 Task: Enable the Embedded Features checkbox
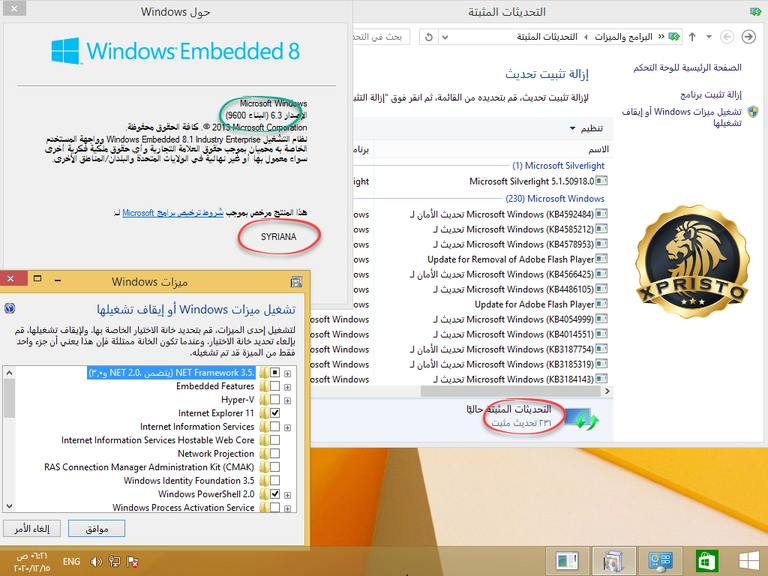(275, 386)
